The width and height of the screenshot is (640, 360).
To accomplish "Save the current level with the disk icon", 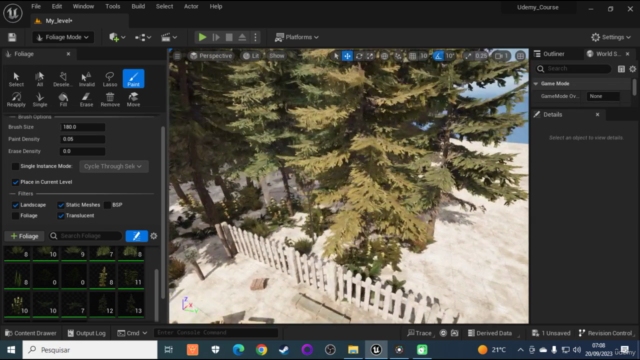I will click(x=12, y=37).
